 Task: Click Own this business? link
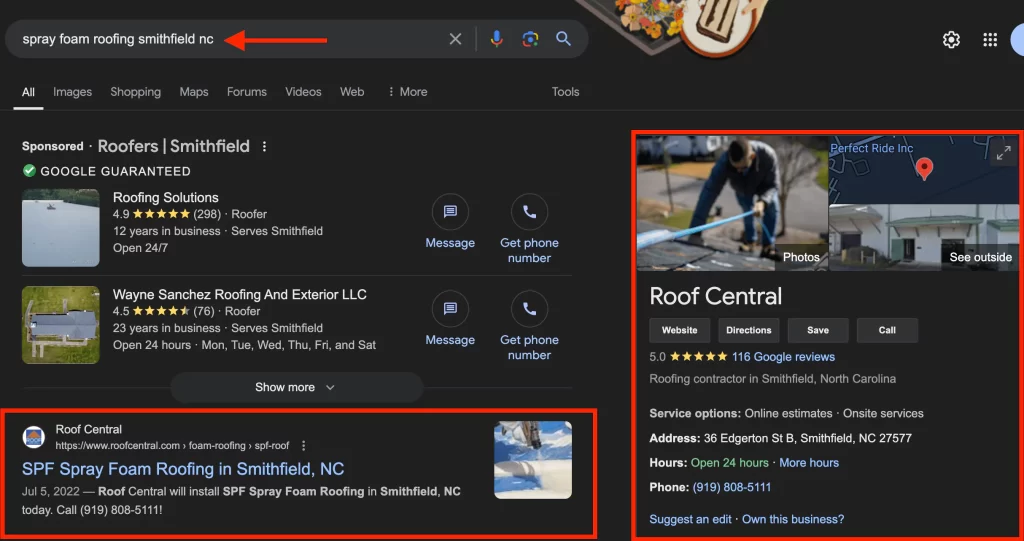[793, 519]
